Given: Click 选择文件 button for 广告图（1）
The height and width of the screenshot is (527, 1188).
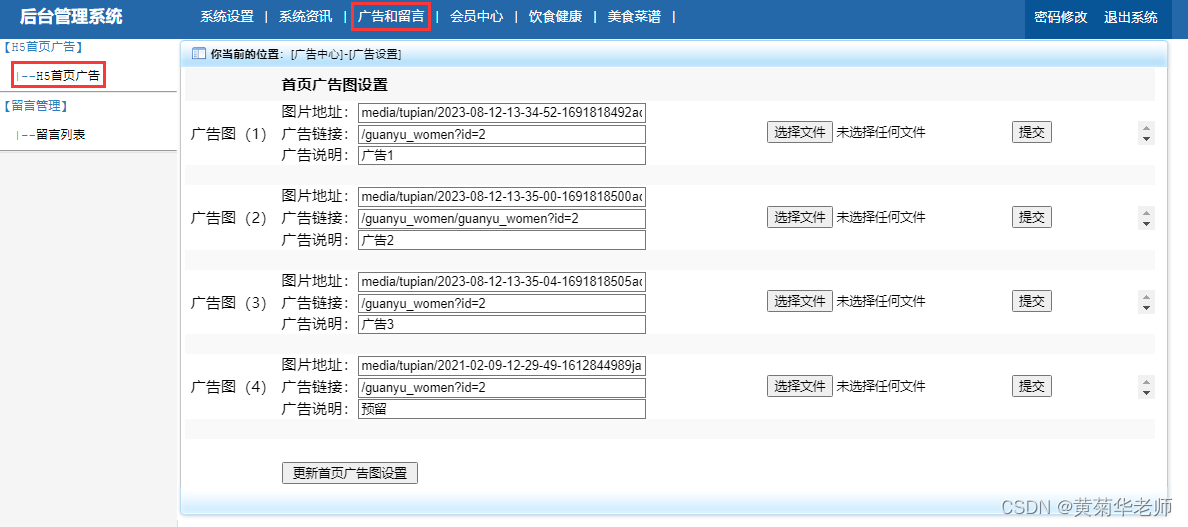Looking at the screenshot, I should (800, 133).
